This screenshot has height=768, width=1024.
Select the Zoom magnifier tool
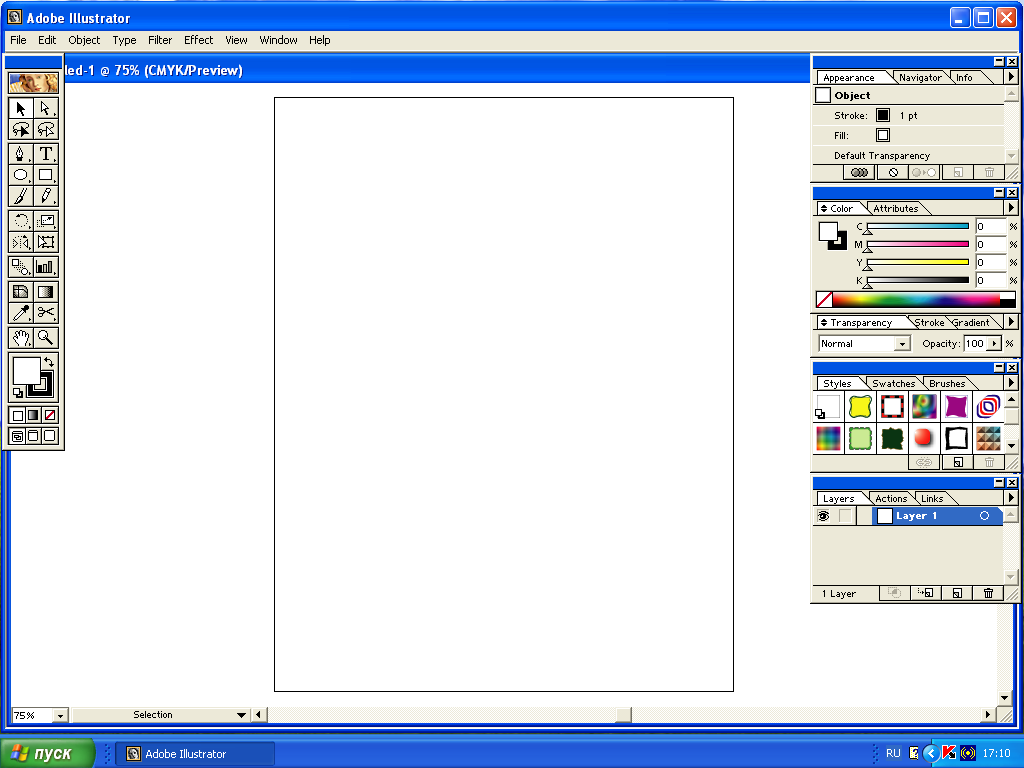[46, 338]
